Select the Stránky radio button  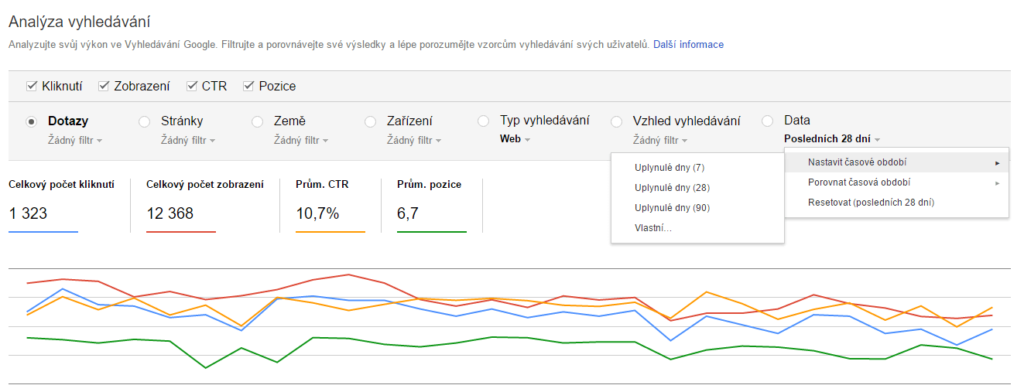(144, 122)
